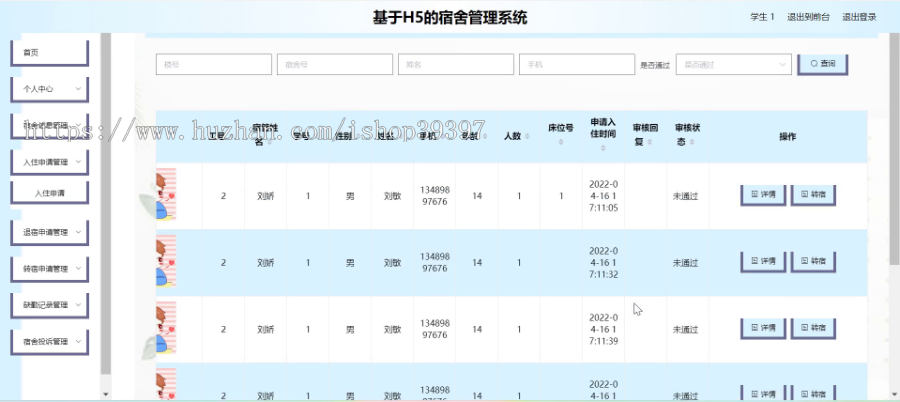Expand the 退宿申请管理 sidebar menu

pyautogui.click(x=49, y=233)
